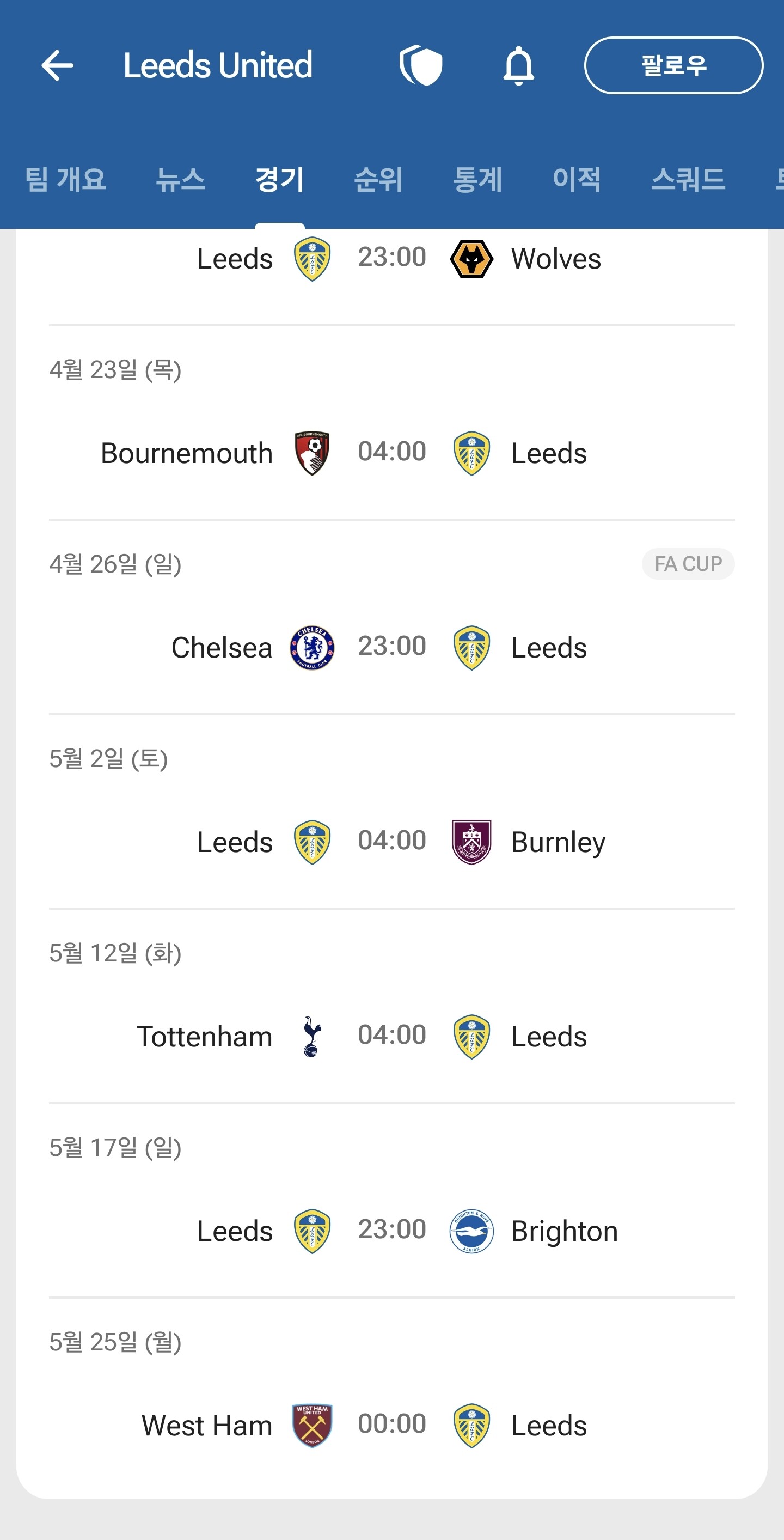Tap the Chelsea club badge

312,648
